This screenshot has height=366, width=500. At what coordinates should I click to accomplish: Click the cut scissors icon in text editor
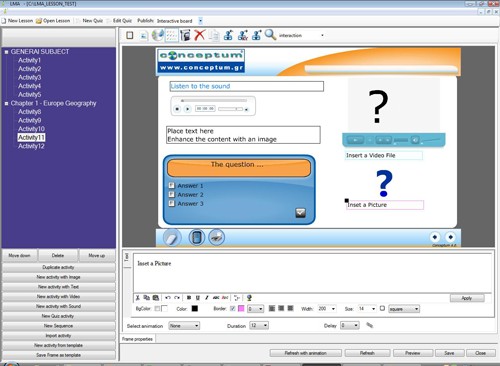click(138, 298)
